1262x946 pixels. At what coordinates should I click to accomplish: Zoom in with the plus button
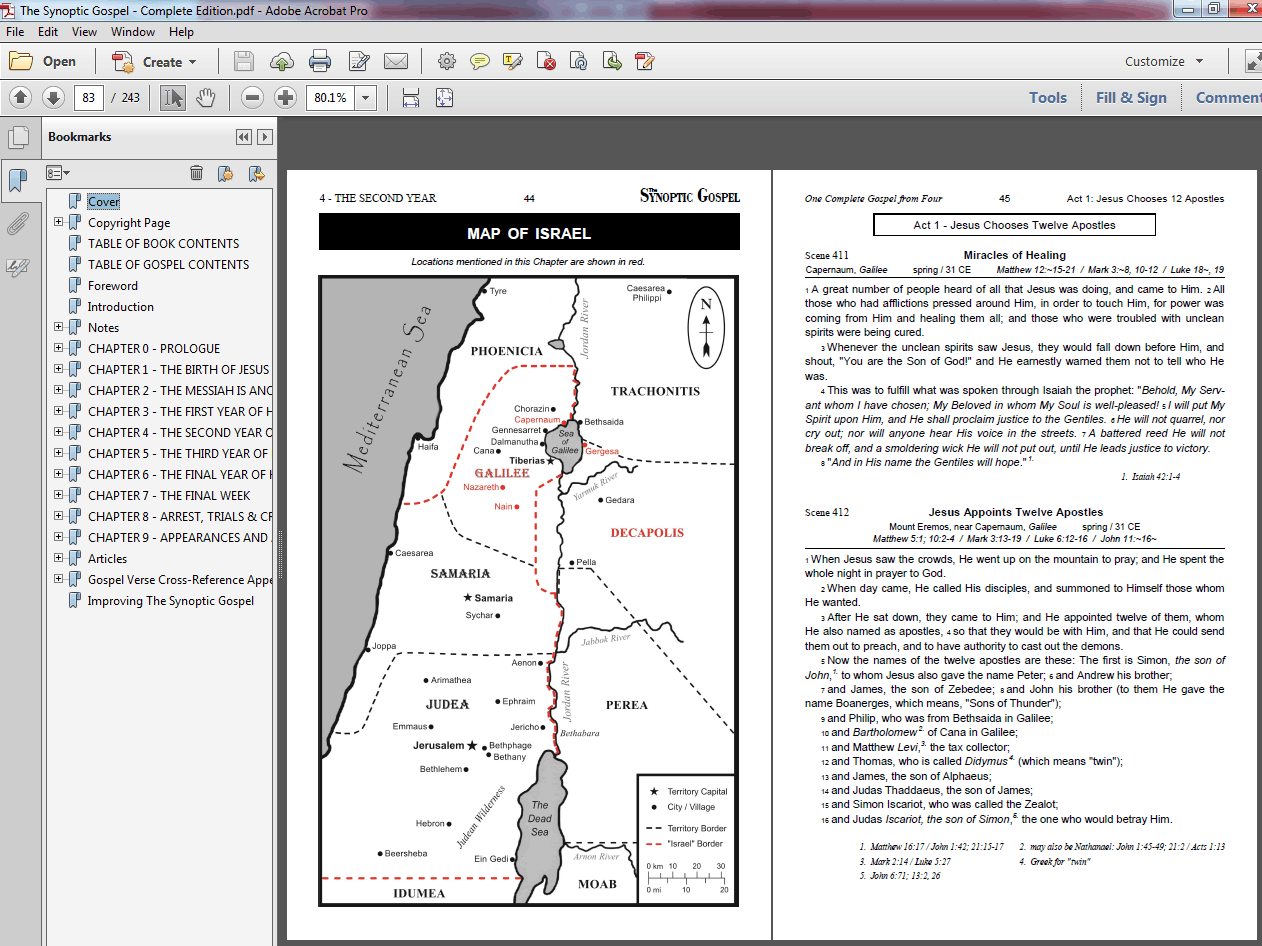286,97
